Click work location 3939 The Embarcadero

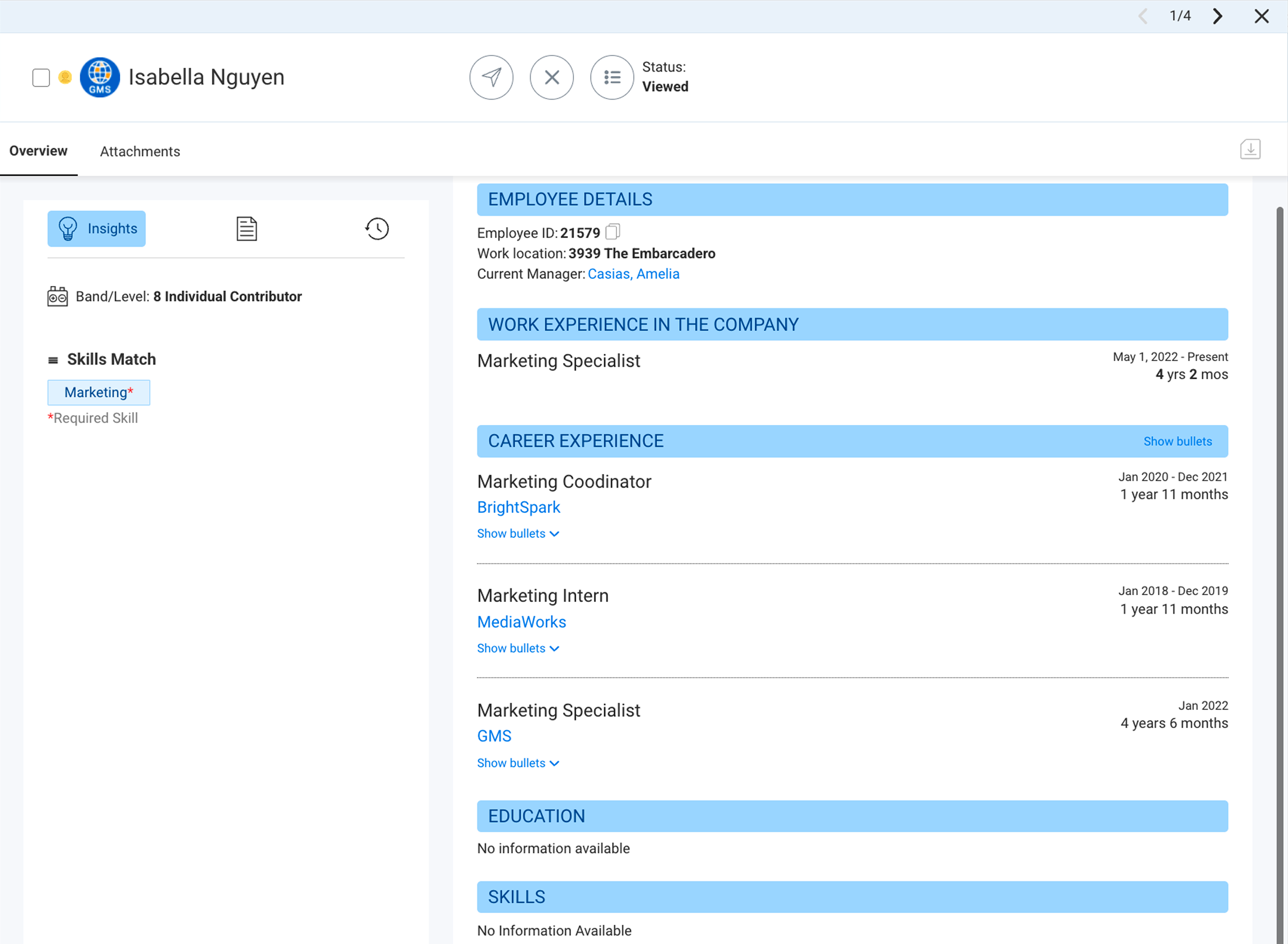pyautogui.click(x=642, y=253)
